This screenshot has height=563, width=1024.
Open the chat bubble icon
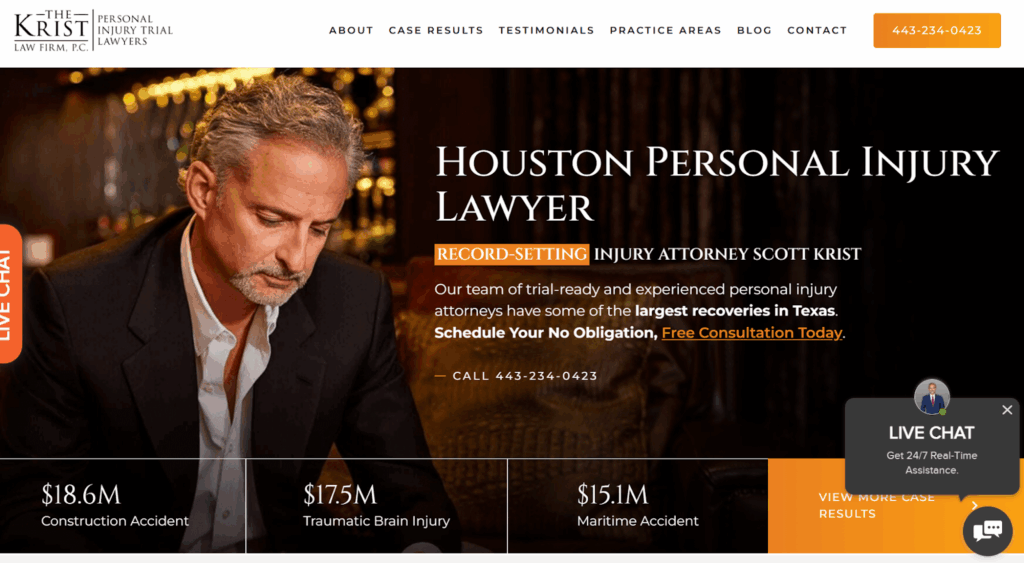[x=987, y=530]
